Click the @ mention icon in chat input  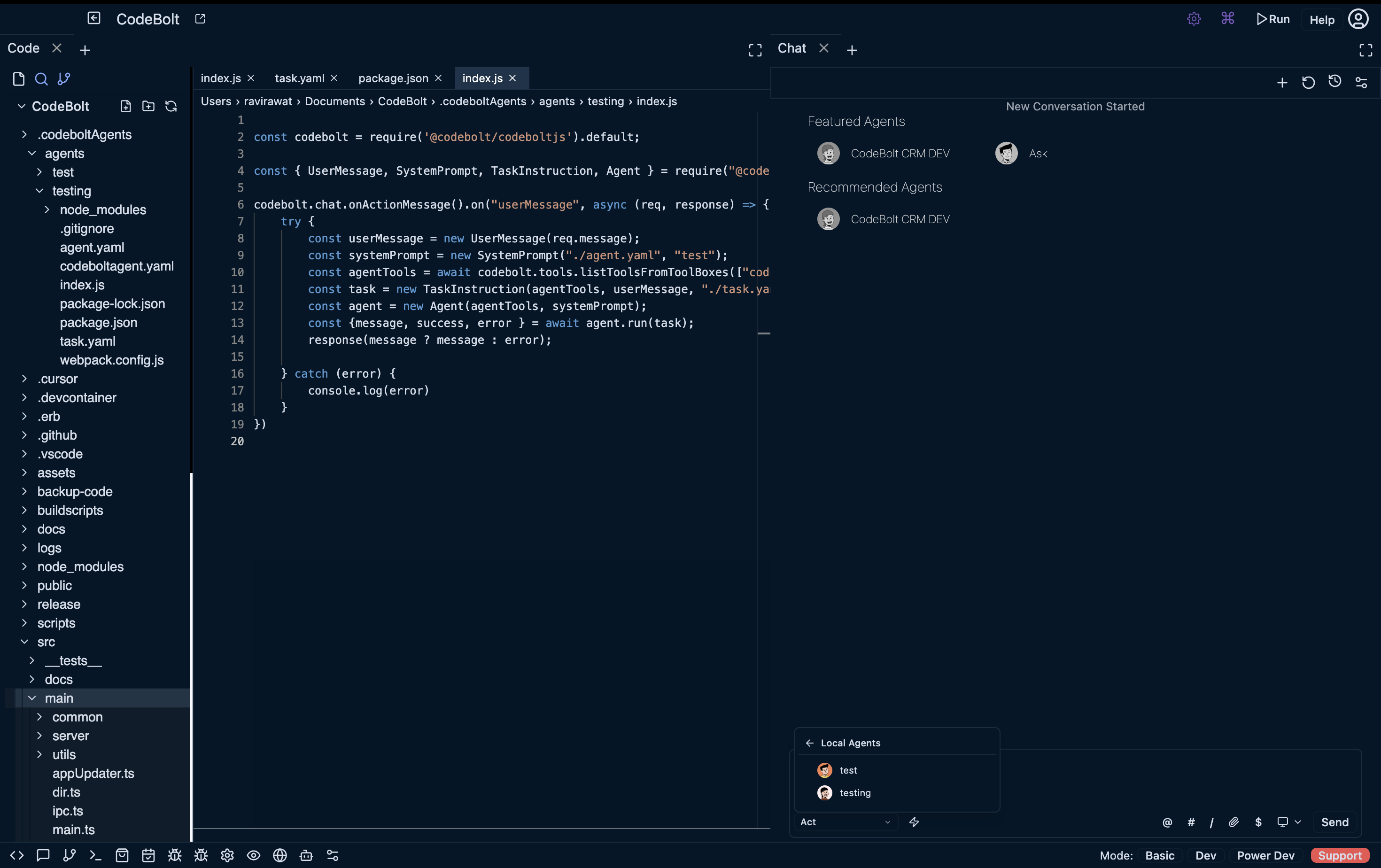(x=1167, y=822)
